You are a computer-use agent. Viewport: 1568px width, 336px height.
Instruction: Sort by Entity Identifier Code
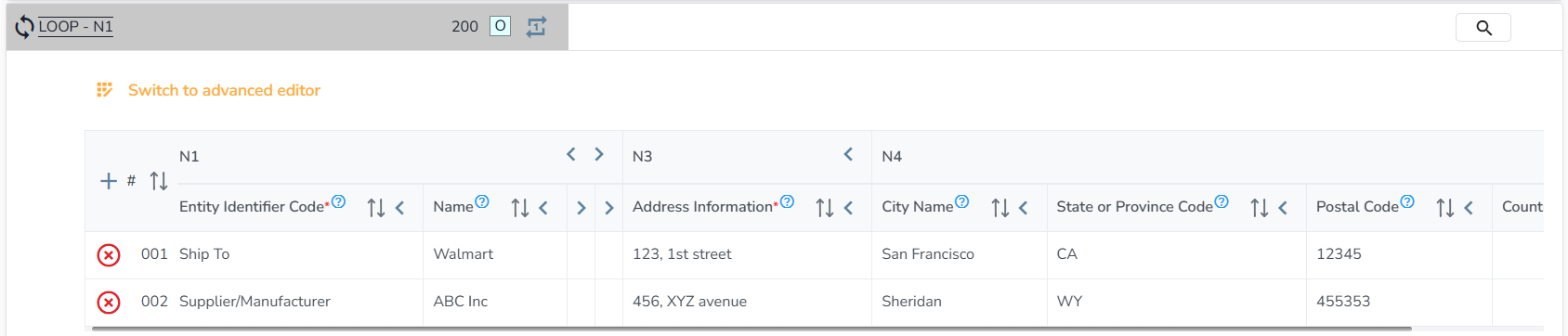click(375, 208)
